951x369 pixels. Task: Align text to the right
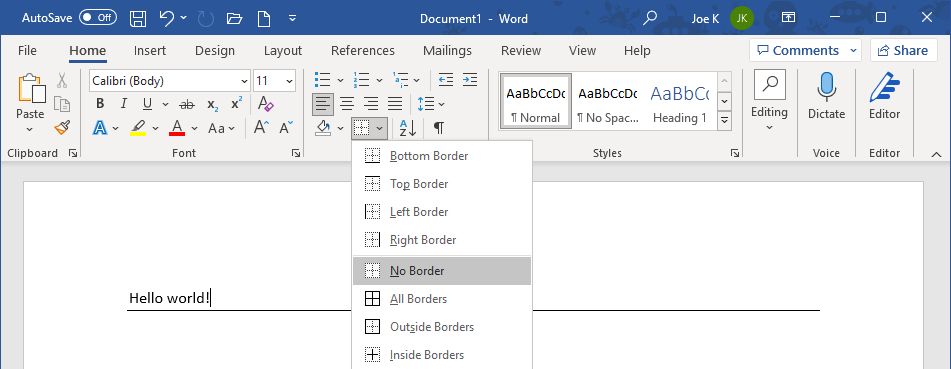(371, 104)
